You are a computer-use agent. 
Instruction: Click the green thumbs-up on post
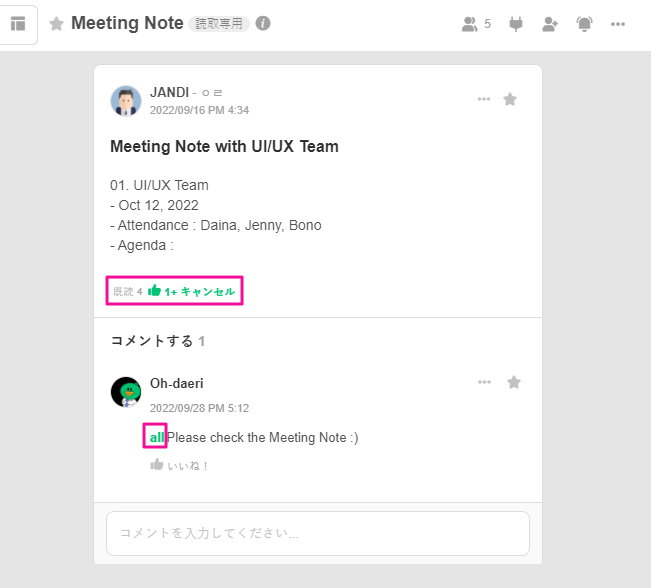point(155,291)
